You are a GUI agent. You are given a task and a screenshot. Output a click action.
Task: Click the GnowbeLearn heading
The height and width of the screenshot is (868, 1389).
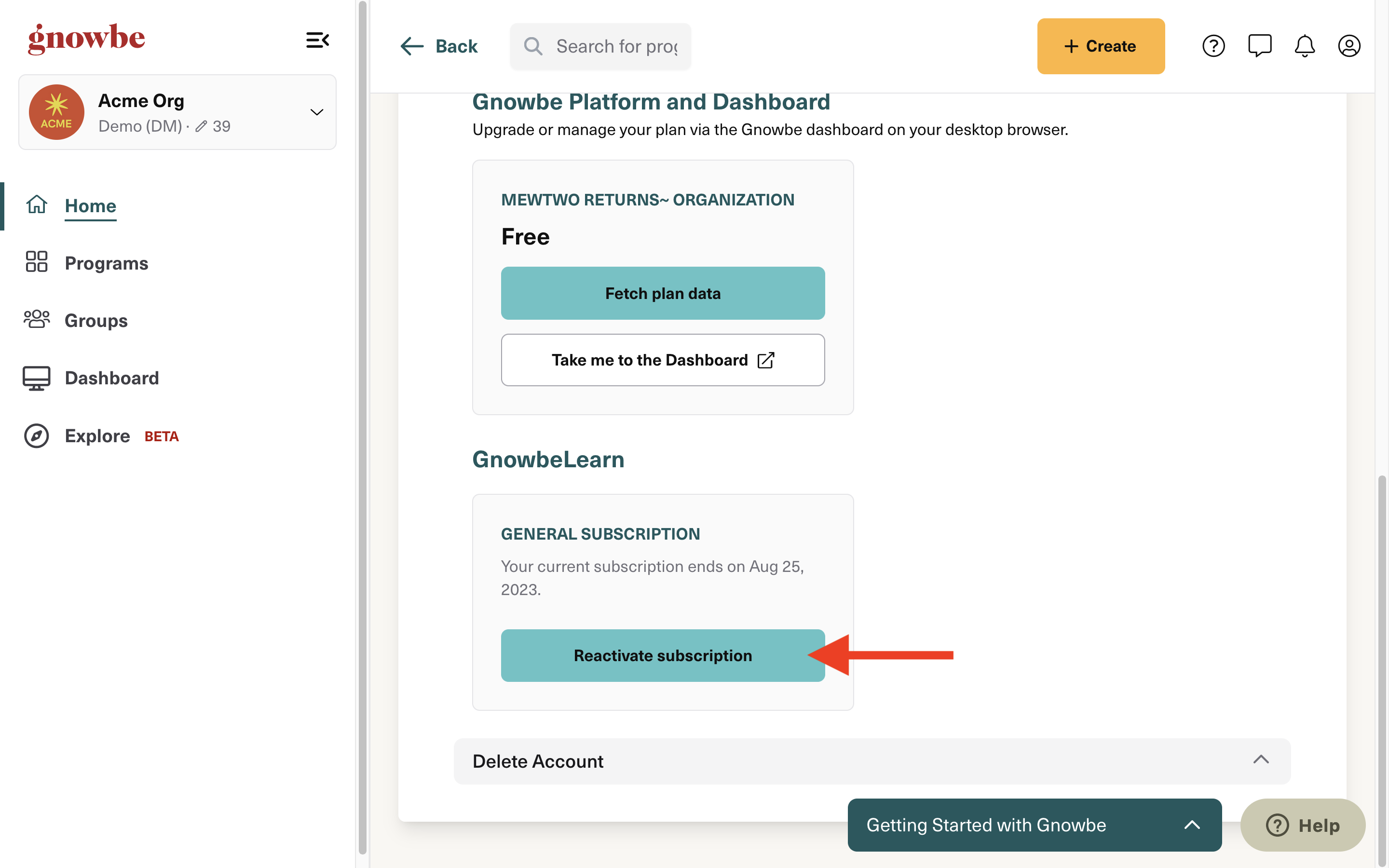pos(548,459)
